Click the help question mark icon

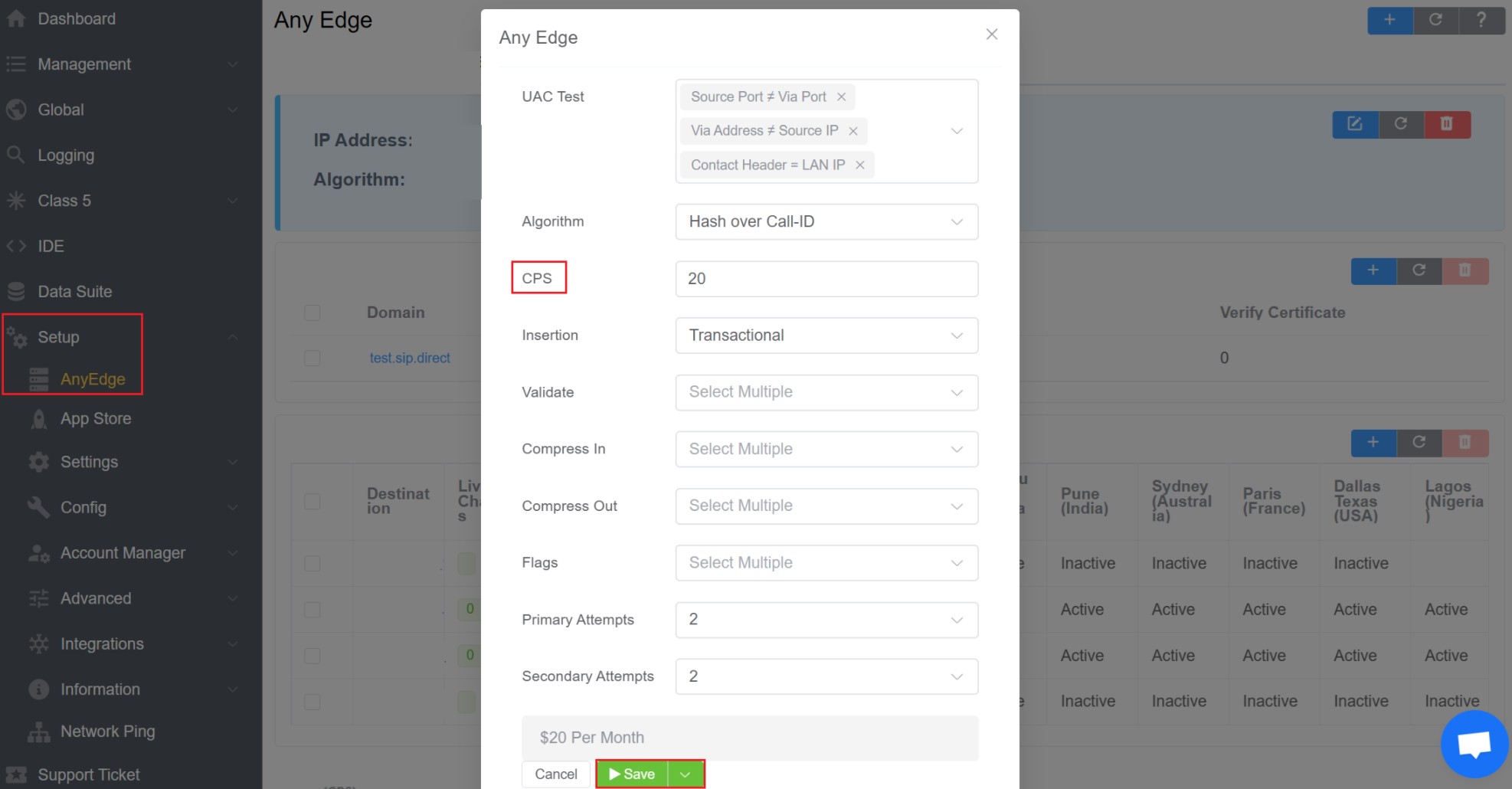click(1481, 20)
